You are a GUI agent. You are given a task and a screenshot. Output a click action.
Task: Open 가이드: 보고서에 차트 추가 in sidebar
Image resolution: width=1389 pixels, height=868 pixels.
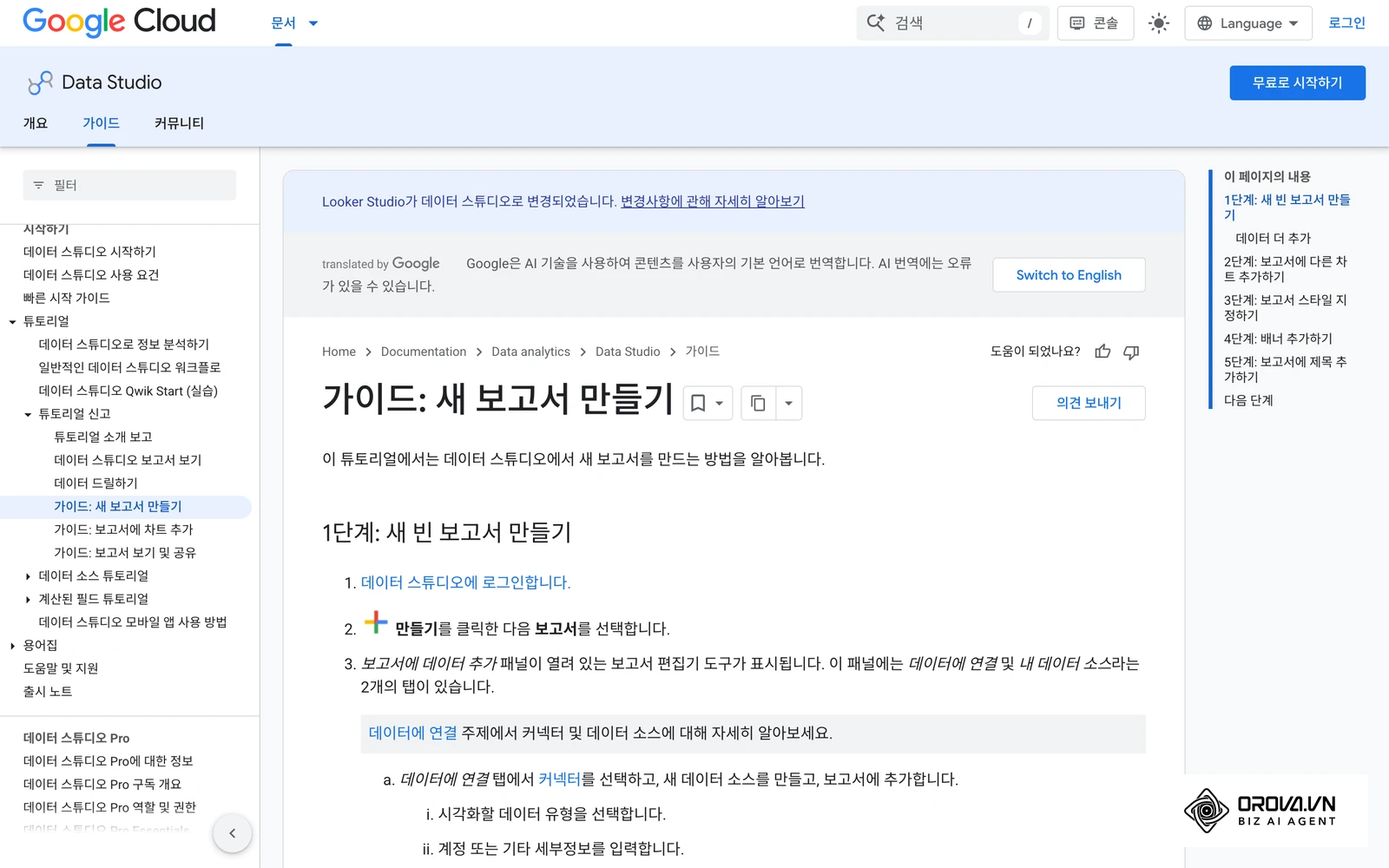click(x=123, y=529)
